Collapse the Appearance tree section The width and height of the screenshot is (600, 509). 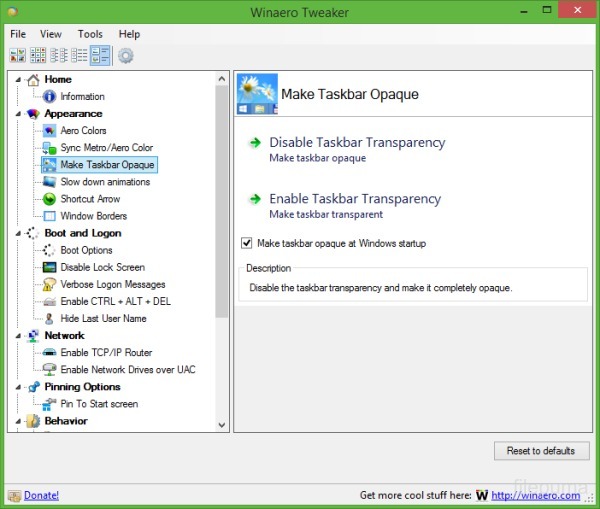(x=18, y=114)
